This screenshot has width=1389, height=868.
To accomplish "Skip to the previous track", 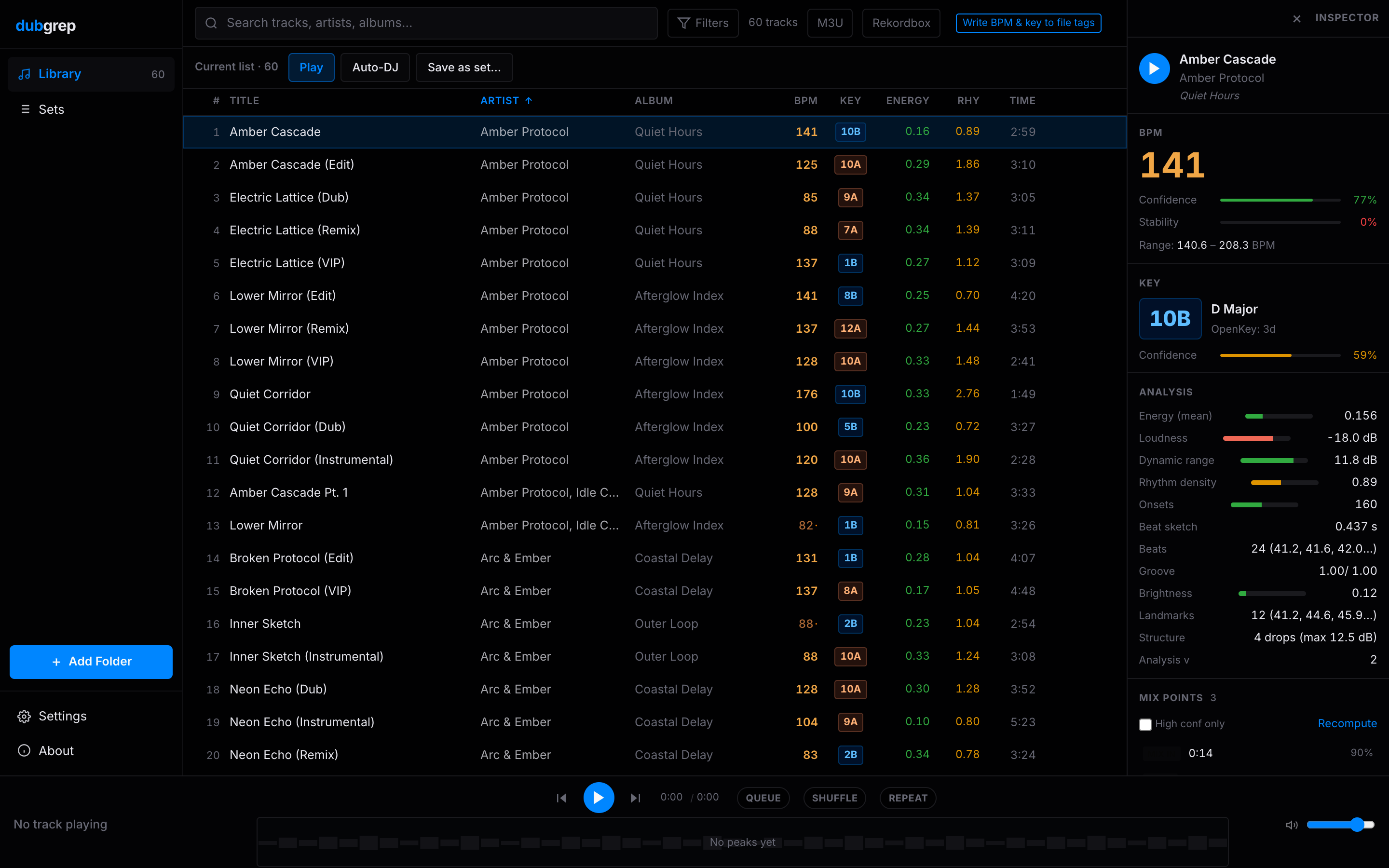I will point(561,798).
